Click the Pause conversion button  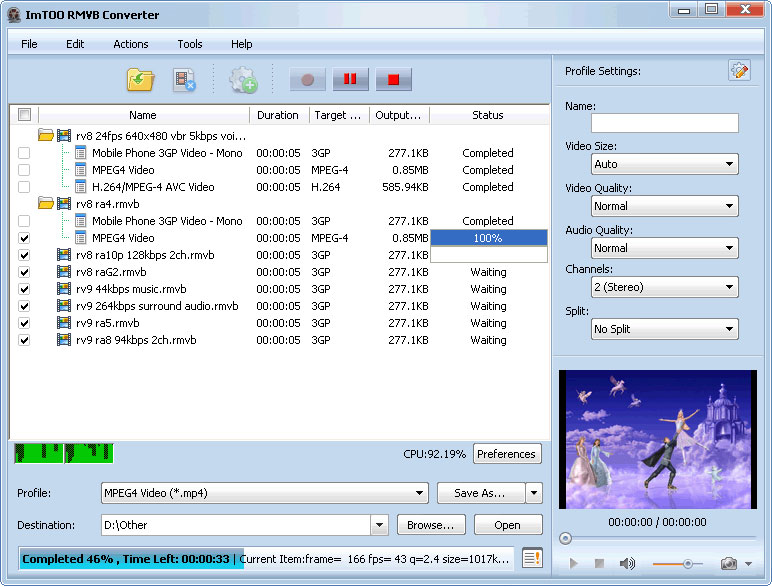[x=350, y=80]
